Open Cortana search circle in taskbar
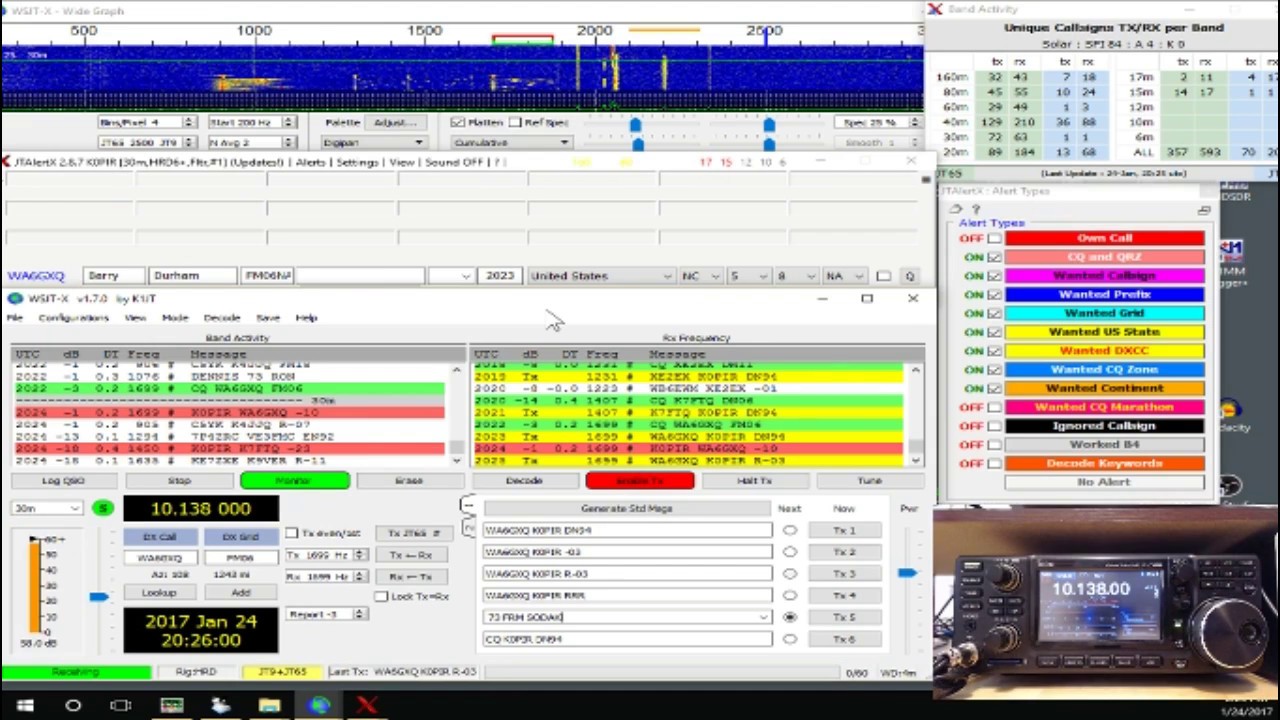Image resolution: width=1280 pixels, height=720 pixels. click(x=73, y=705)
